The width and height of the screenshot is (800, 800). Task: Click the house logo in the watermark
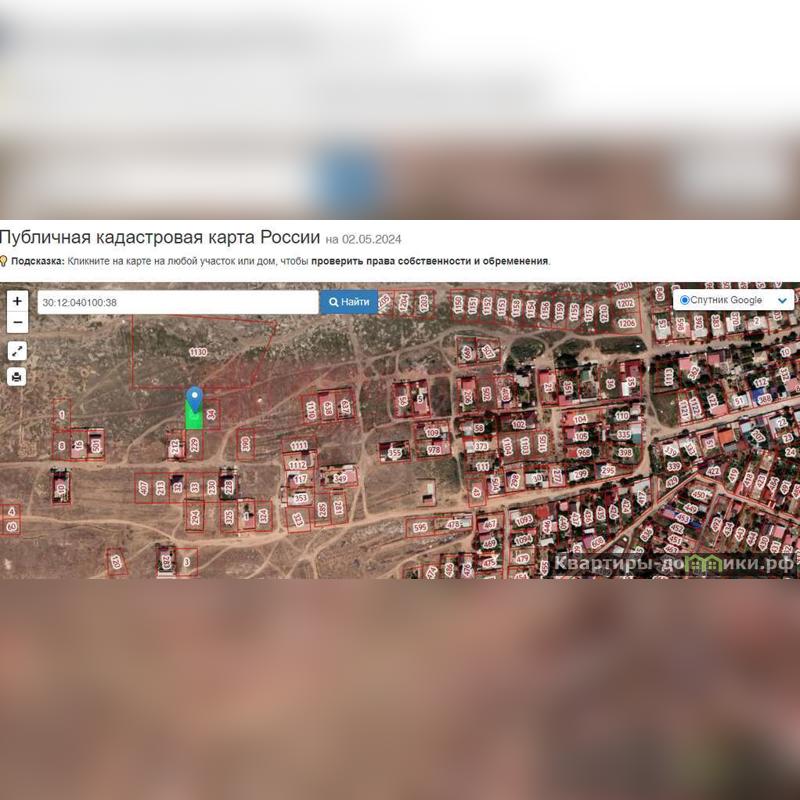pyautogui.click(x=701, y=563)
